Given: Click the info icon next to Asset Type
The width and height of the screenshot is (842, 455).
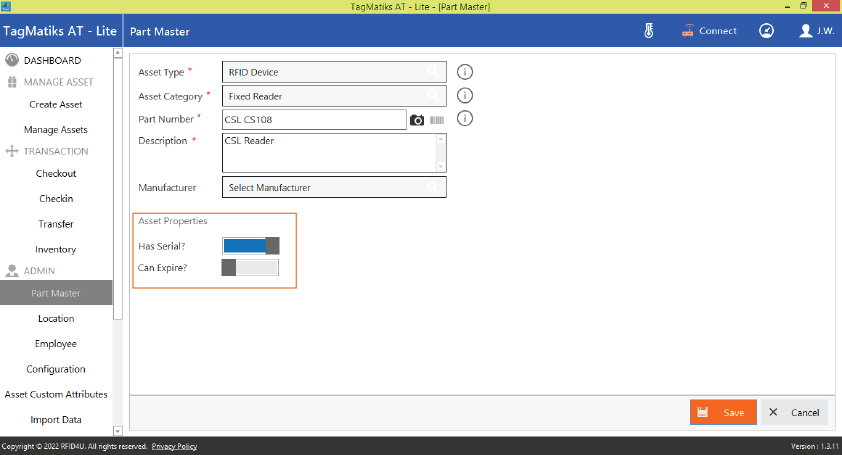Looking at the screenshot, I should coord(464,72).
